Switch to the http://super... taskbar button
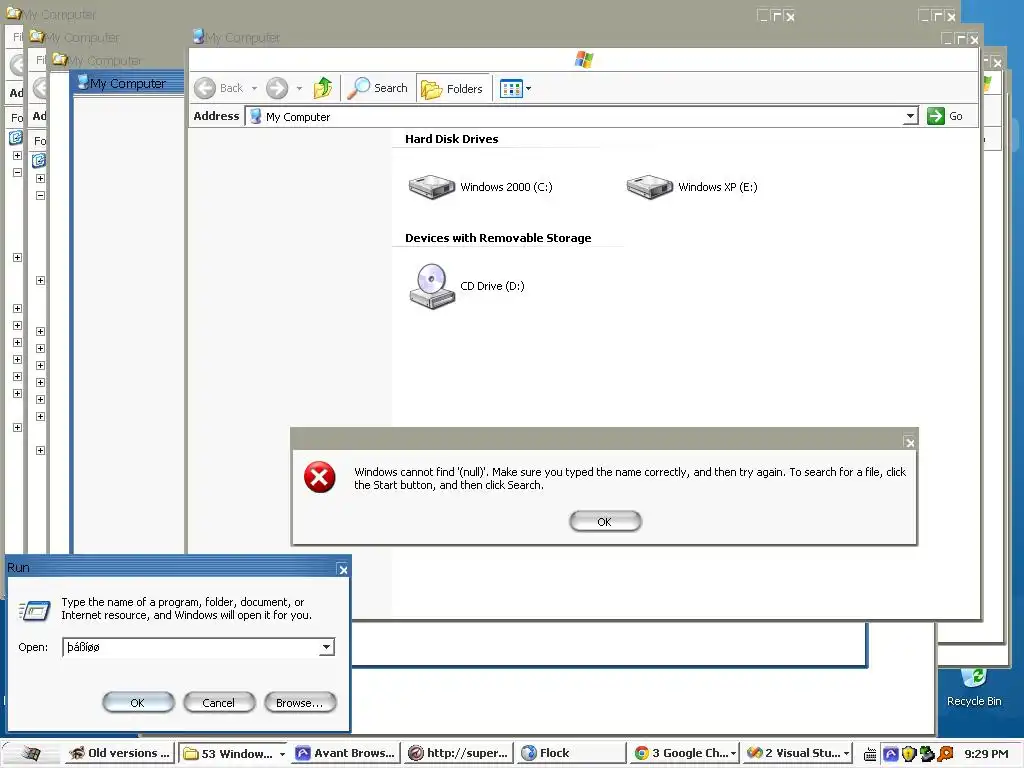The height and width of the screenshot is (768, 1024). click(458, 754)
